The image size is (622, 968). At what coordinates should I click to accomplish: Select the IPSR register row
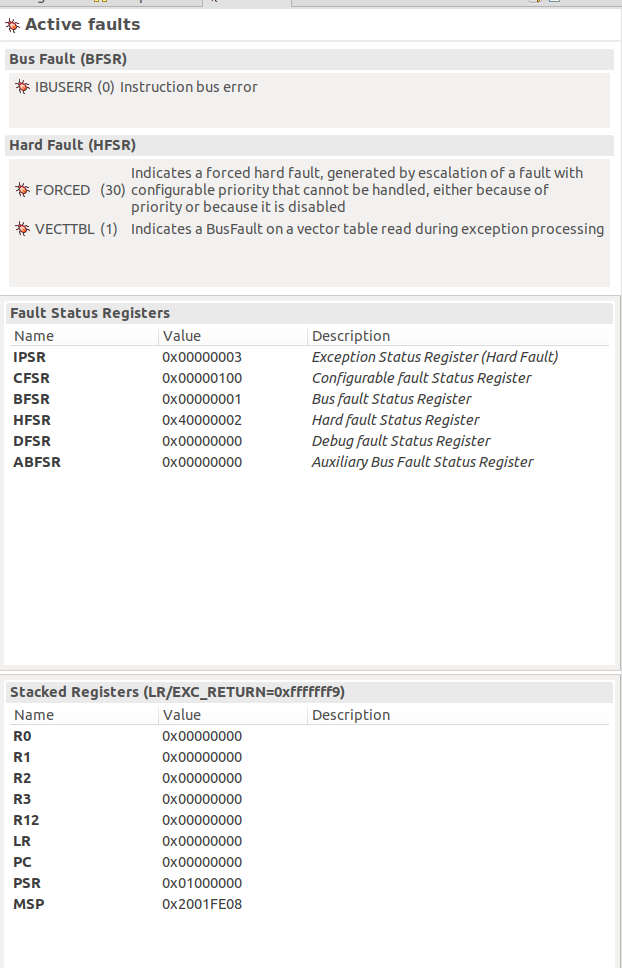coord(30,357)
